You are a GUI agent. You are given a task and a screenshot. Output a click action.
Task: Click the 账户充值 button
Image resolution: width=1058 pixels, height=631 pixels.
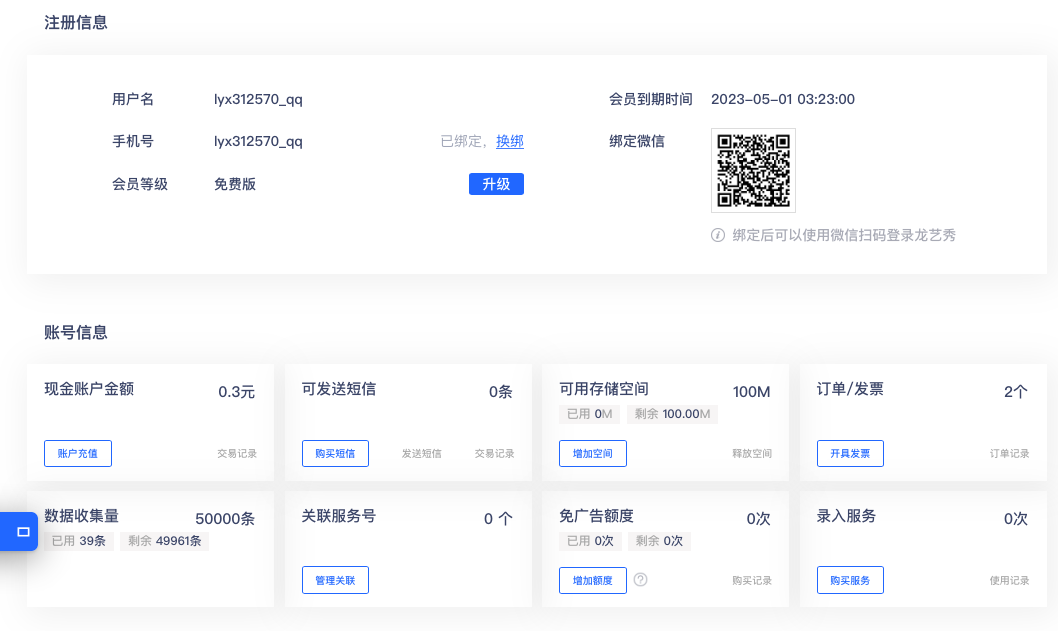click(x=78, y=454)
